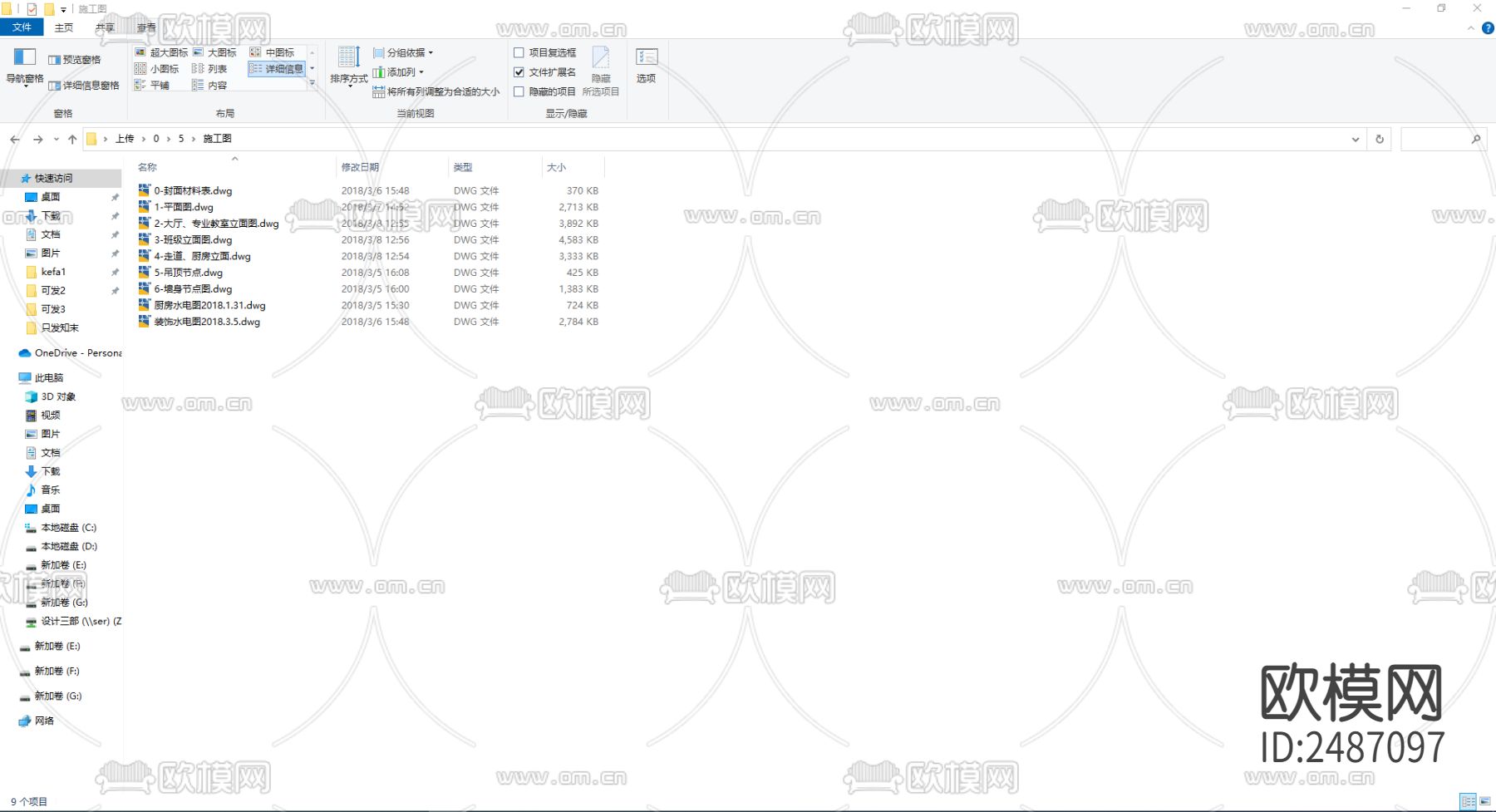The width and height of the screenshot is (1496, 812).
Task: Choose the 大图标 layout
Action: pyautogui.click(x=215, y=52)
